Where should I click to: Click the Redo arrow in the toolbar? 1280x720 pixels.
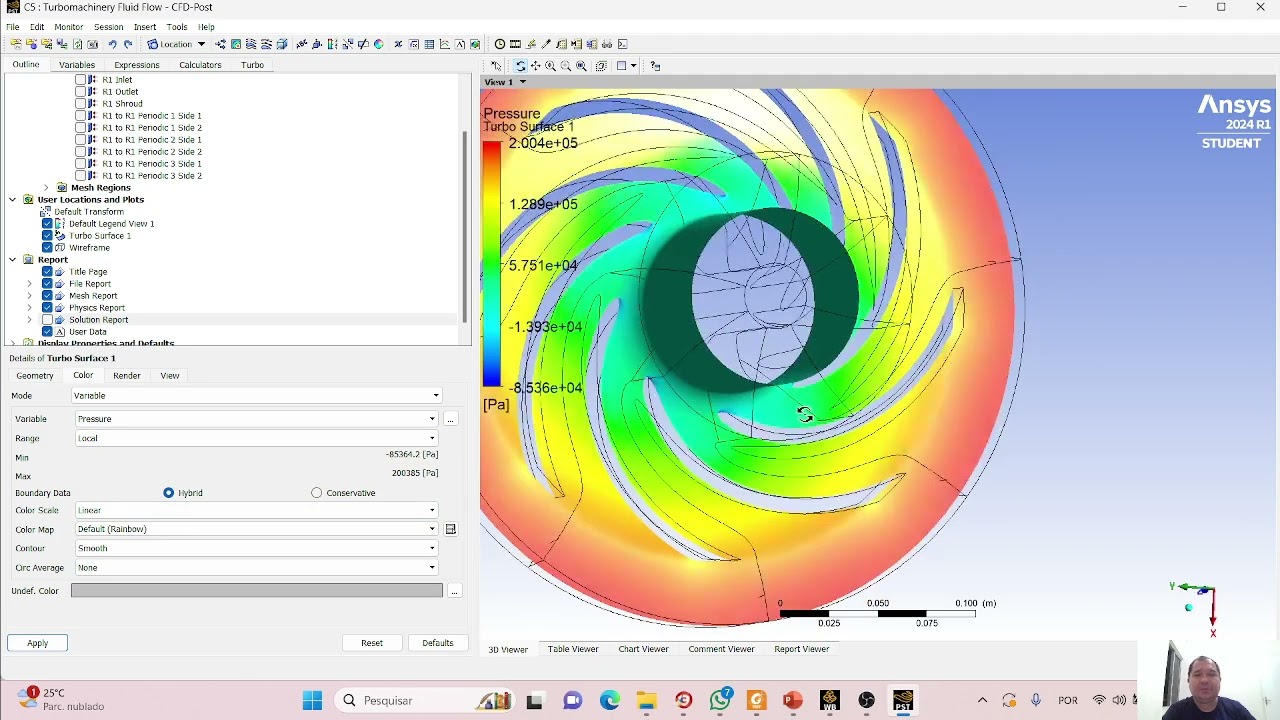tap(127, 44)
